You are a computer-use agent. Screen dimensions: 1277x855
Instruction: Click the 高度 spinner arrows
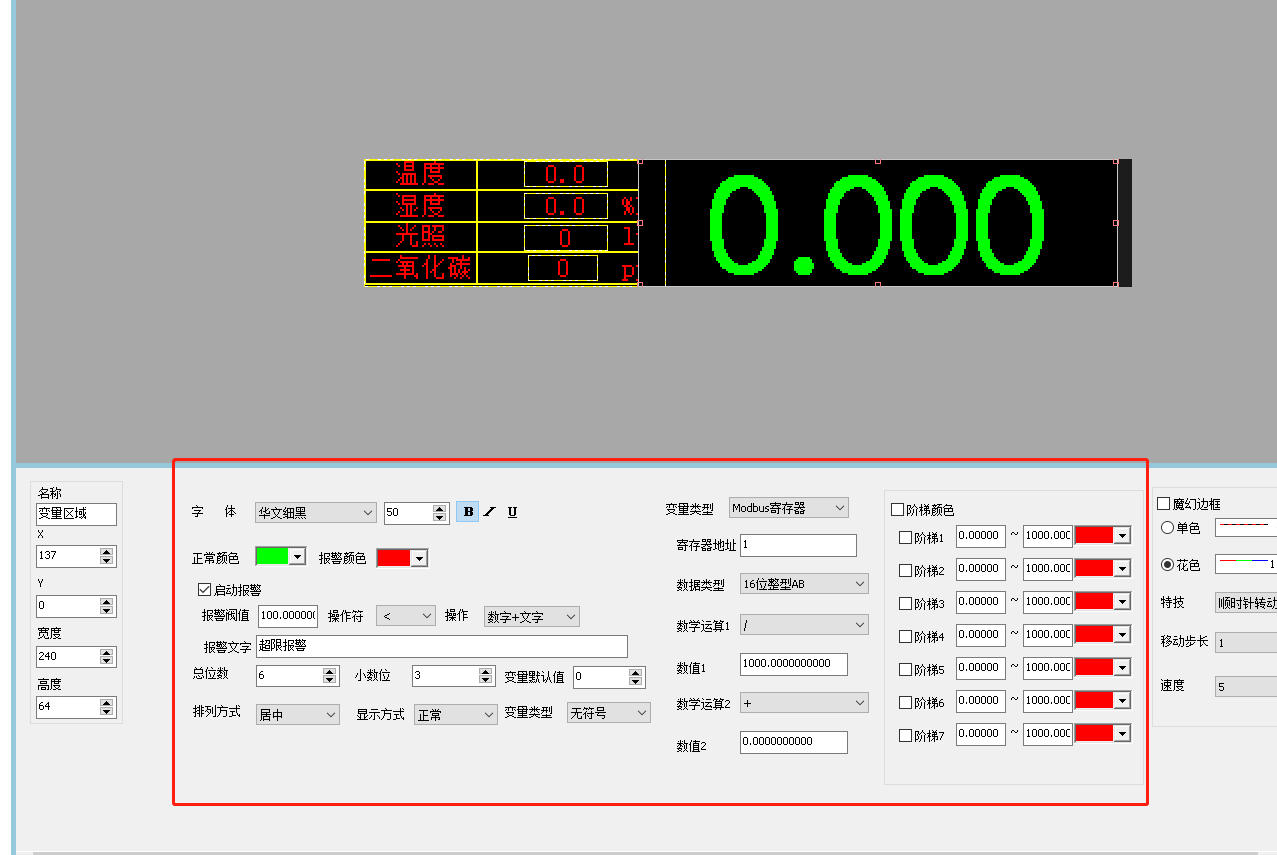(107, 707)
